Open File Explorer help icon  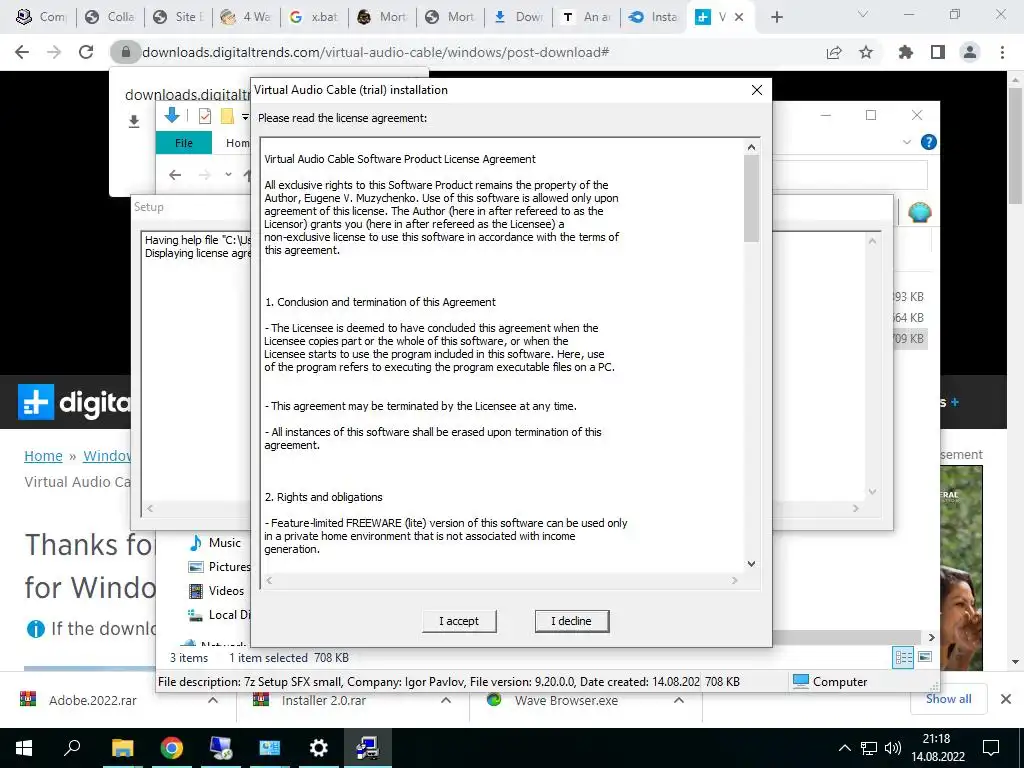[x=928, y=142]
